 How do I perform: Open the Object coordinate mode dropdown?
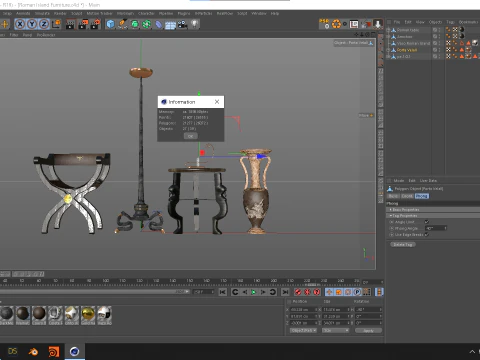click(x=303, y=330)
